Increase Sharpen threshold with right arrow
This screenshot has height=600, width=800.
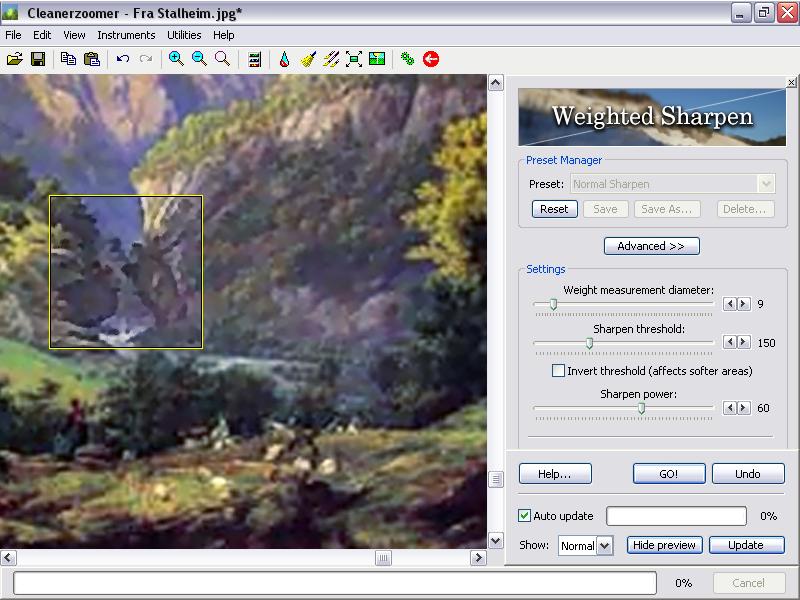[x=744, y=342]
